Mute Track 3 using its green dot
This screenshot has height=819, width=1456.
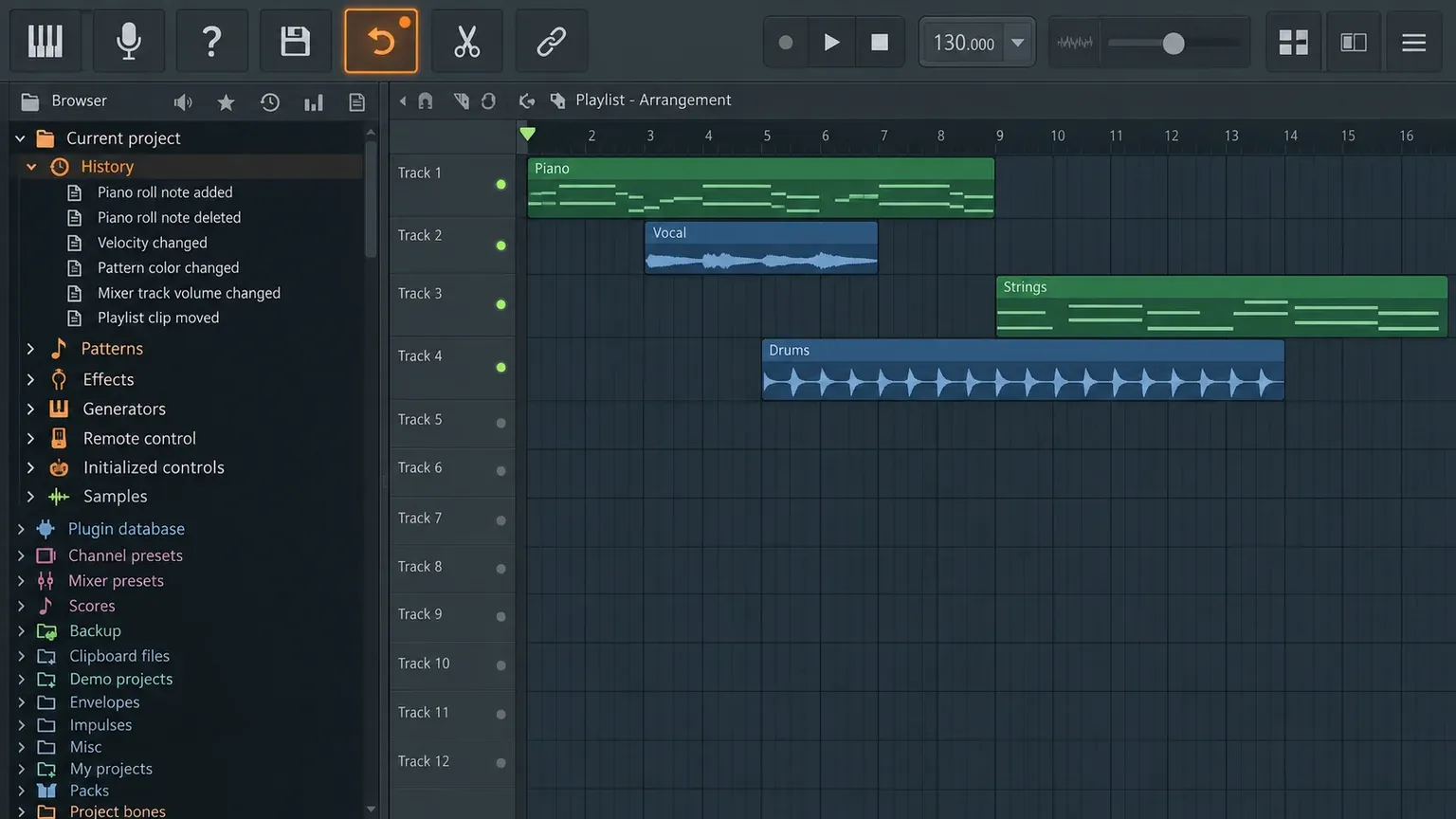pyautogui.click(x=501, y=304)
